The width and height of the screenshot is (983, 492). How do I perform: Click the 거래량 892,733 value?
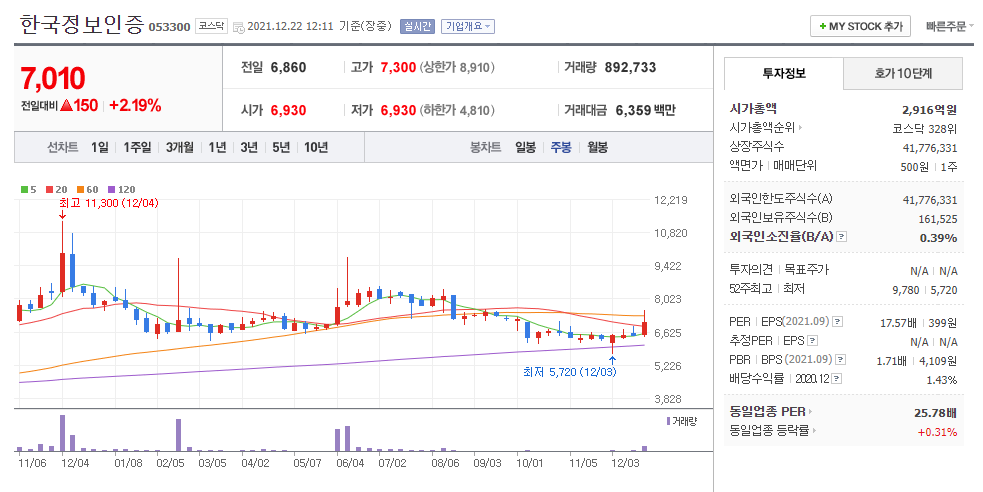click(x=630, y=68)
